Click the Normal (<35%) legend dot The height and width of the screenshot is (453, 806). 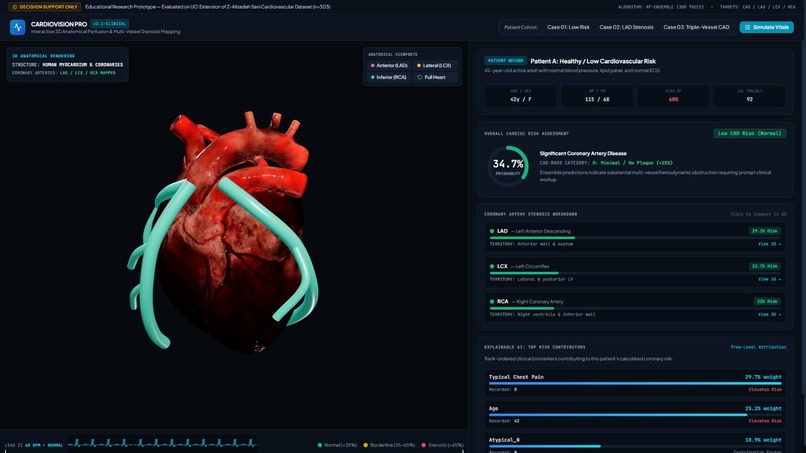(320, 445)
